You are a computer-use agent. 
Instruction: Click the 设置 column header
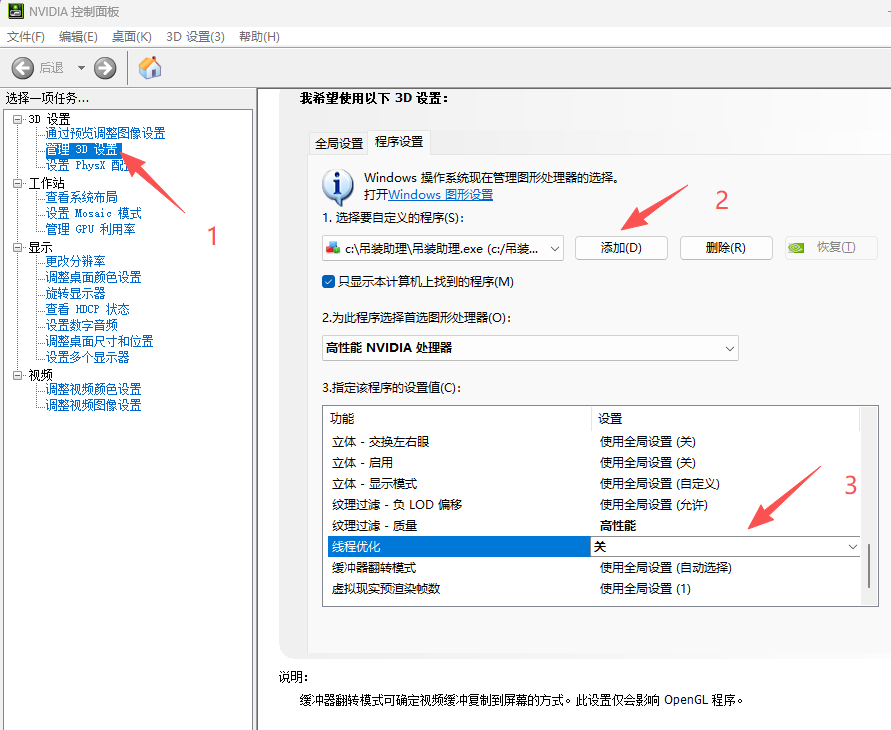[x=726, y=419]
